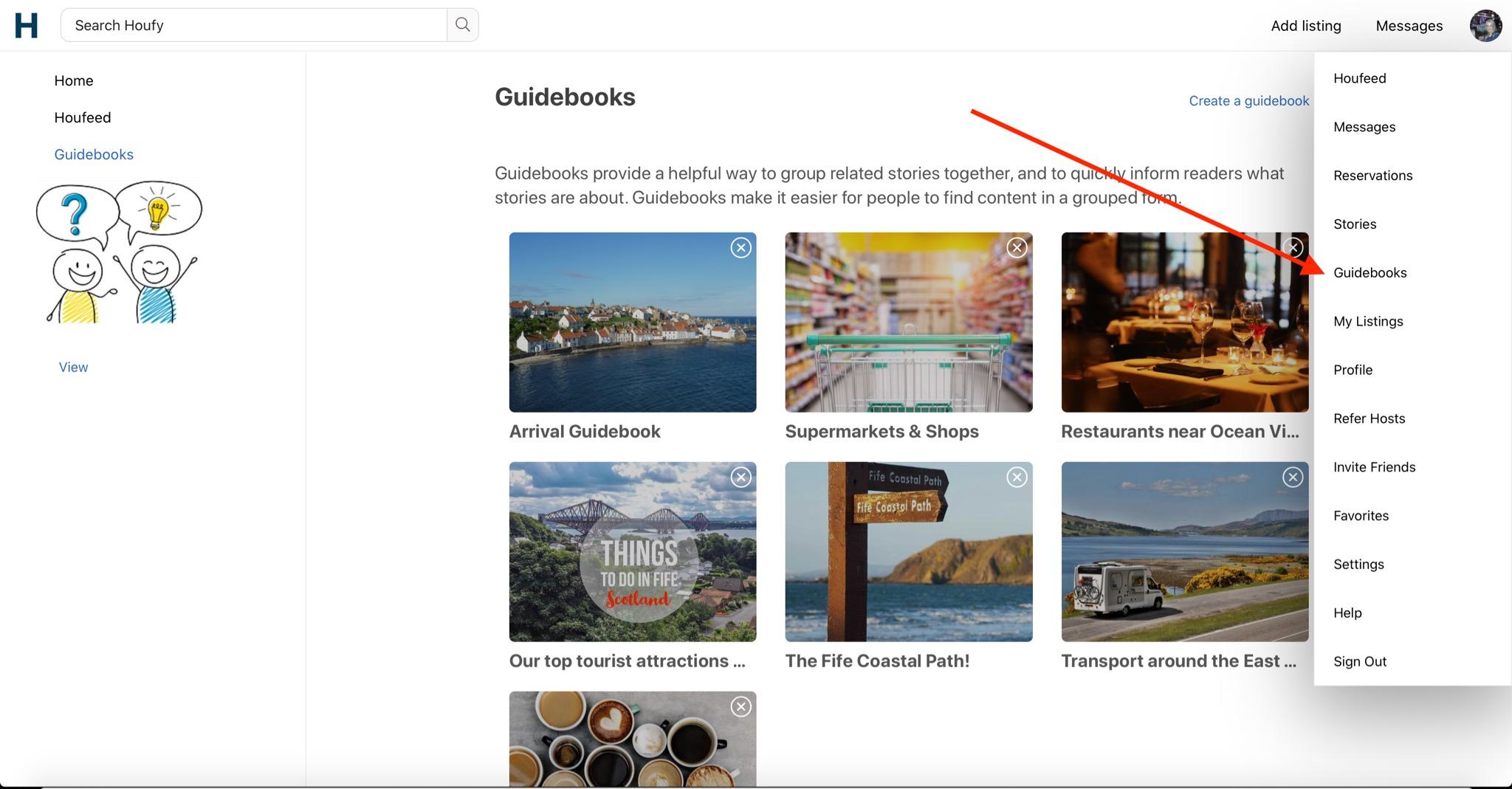Open Stories in the dropdown menu
Screen dimensions: 1512x789
[x=1355, y=224]
